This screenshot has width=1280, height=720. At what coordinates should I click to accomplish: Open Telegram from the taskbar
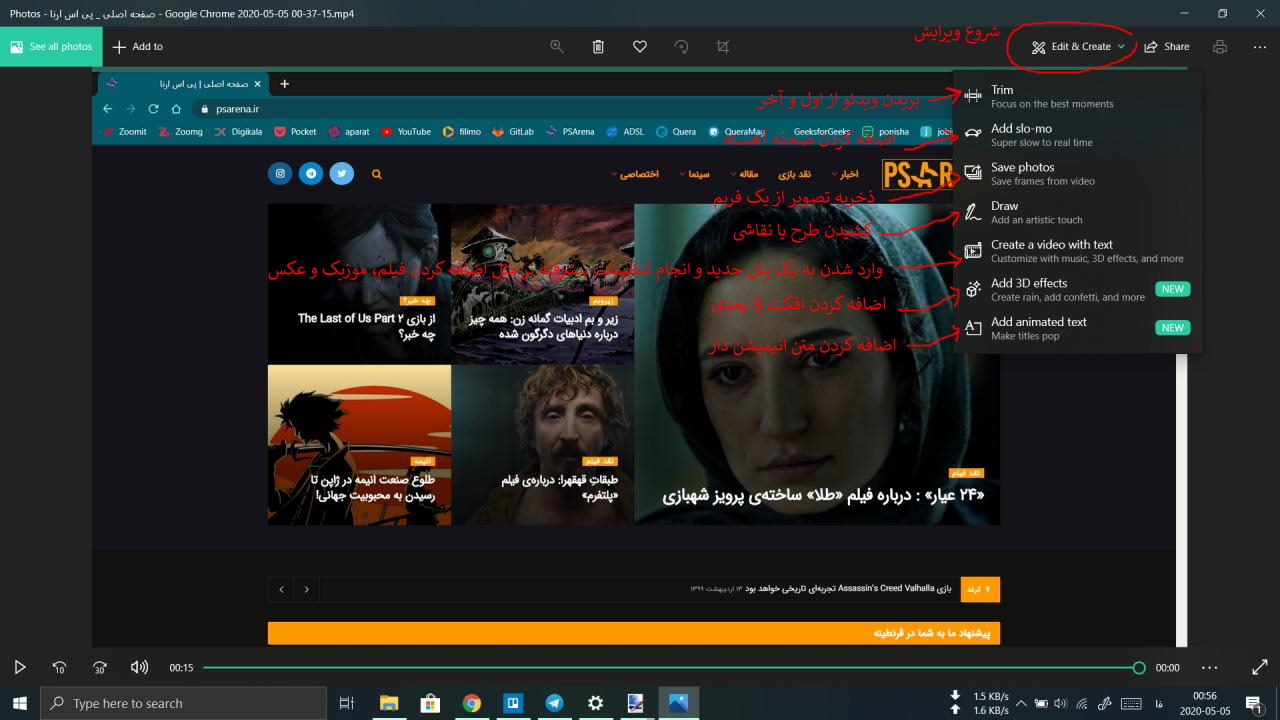[x=554, y=703]
